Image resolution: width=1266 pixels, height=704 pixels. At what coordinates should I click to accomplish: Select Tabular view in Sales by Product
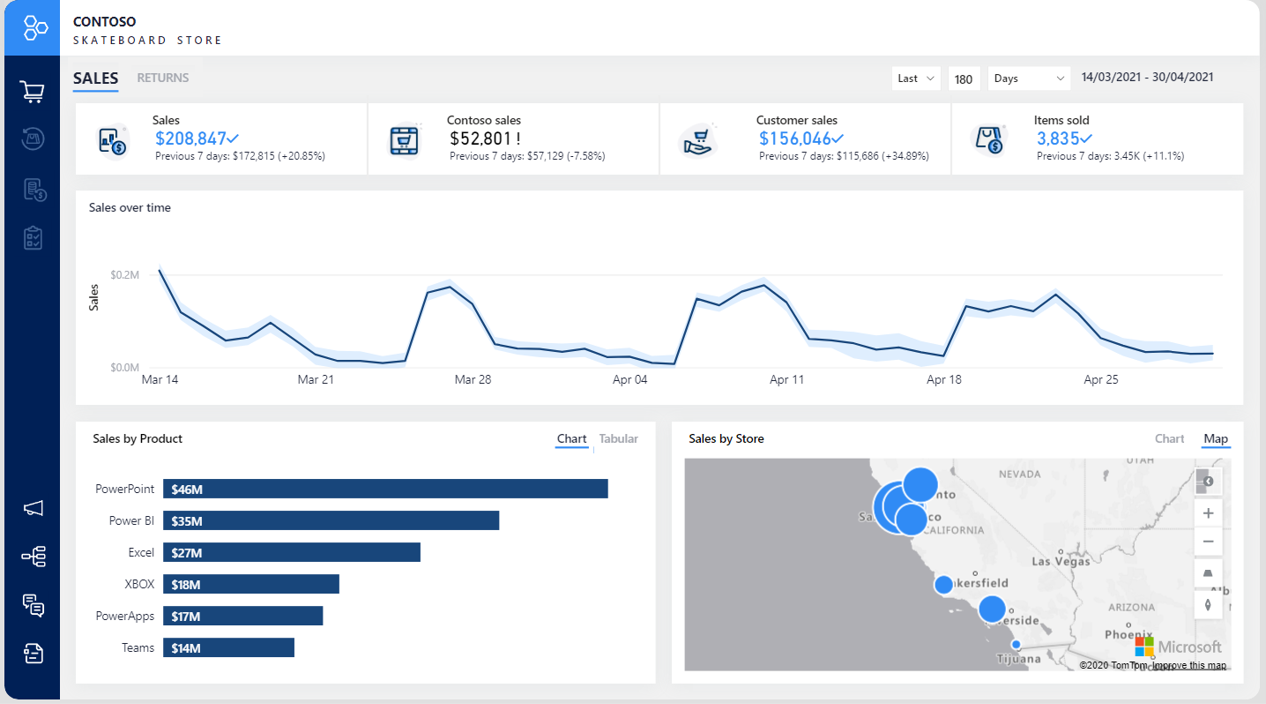click(x=618, y=439)
